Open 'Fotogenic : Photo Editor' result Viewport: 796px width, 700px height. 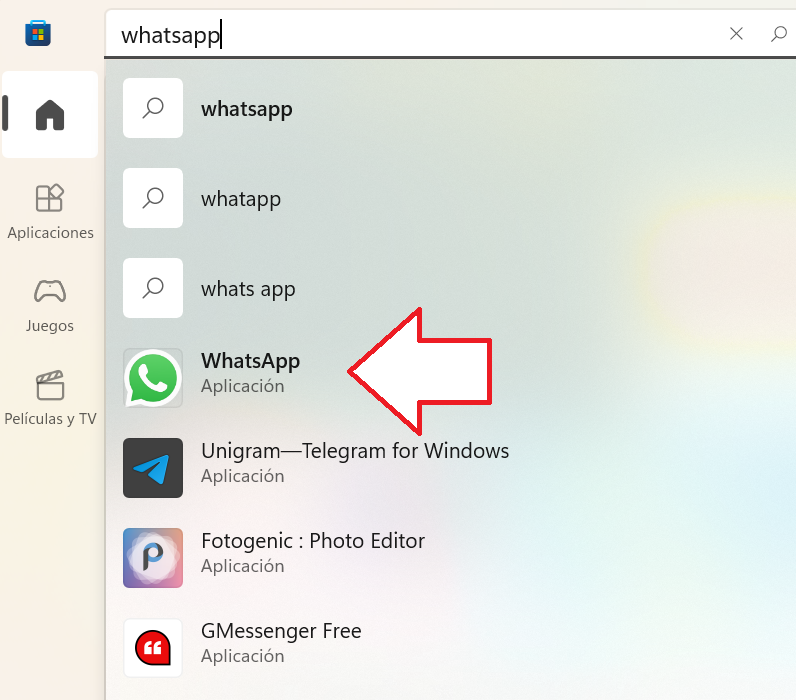tap(313, 541)
